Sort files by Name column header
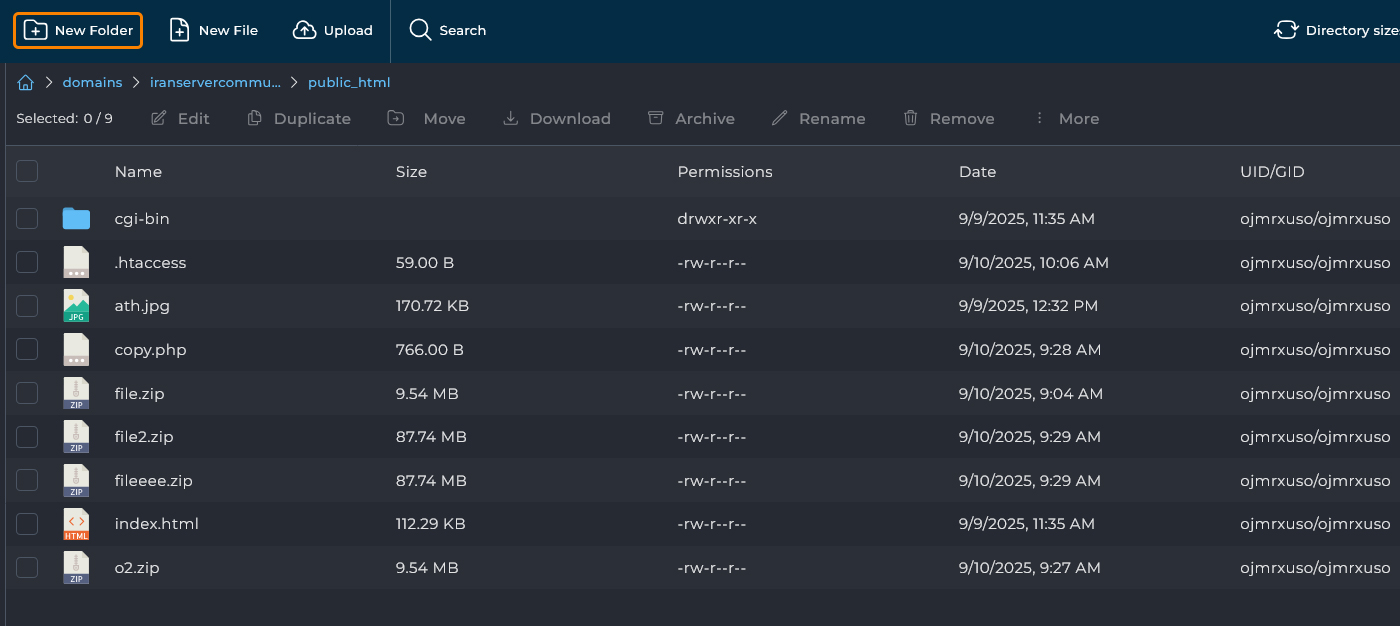The height and width of the screenshot is (626, 1400). tap(138, 172)
